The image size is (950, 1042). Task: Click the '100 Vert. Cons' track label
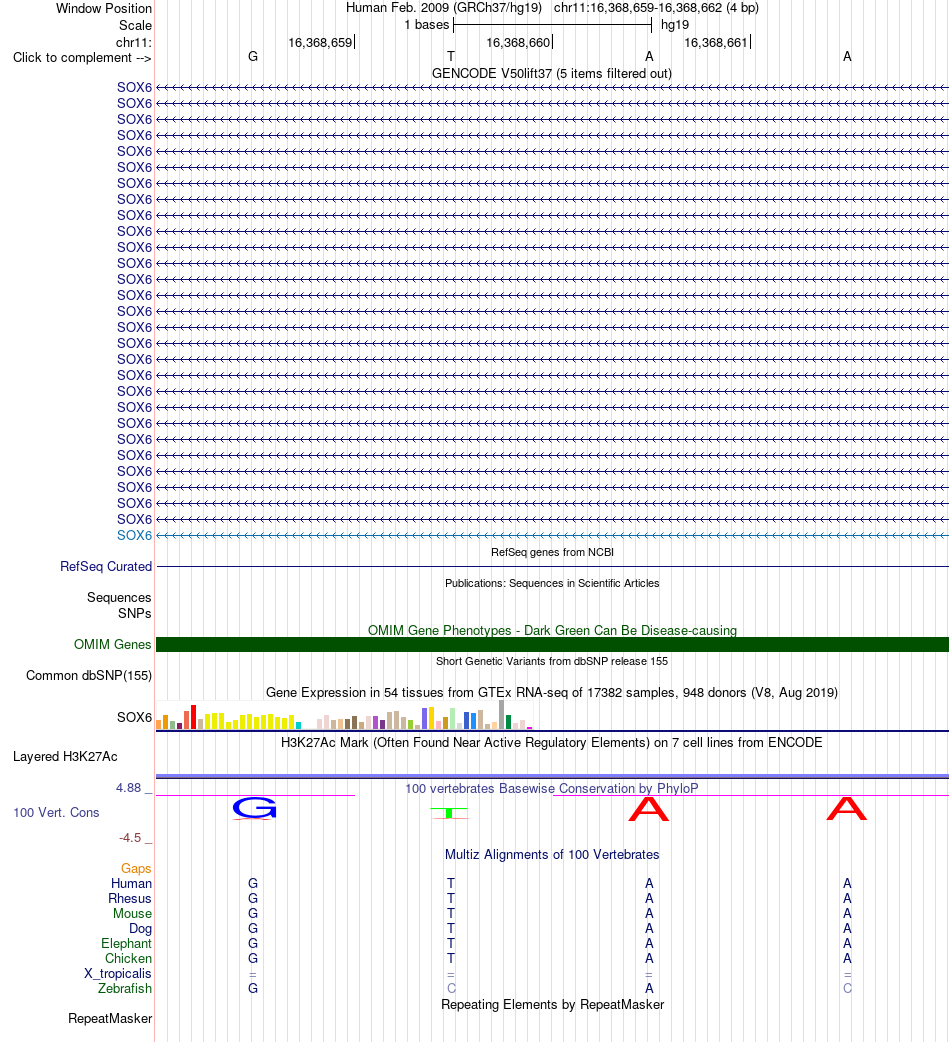56,813
